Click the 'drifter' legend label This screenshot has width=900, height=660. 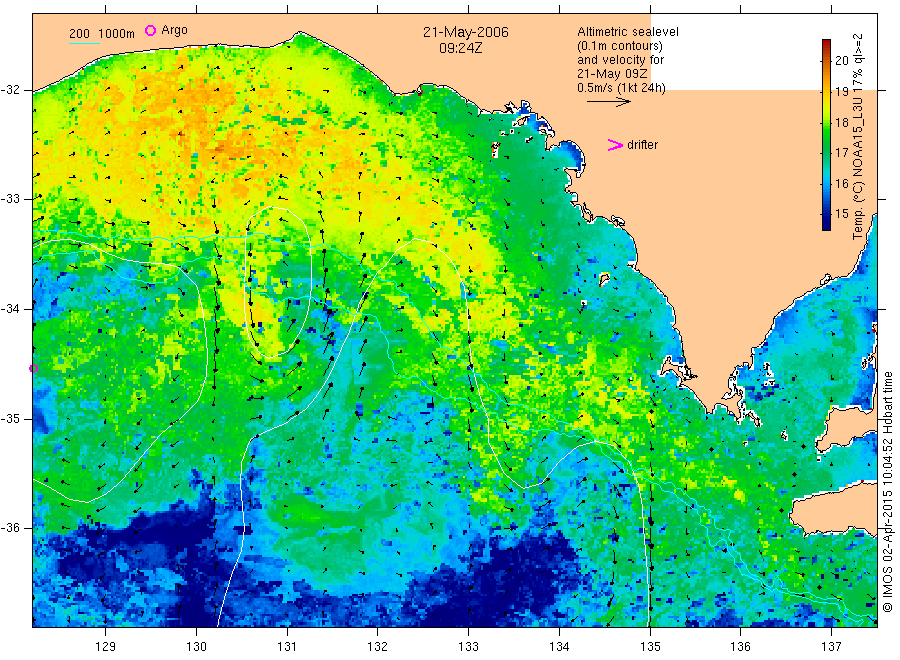pyautogui.click(x=642, y=145)
